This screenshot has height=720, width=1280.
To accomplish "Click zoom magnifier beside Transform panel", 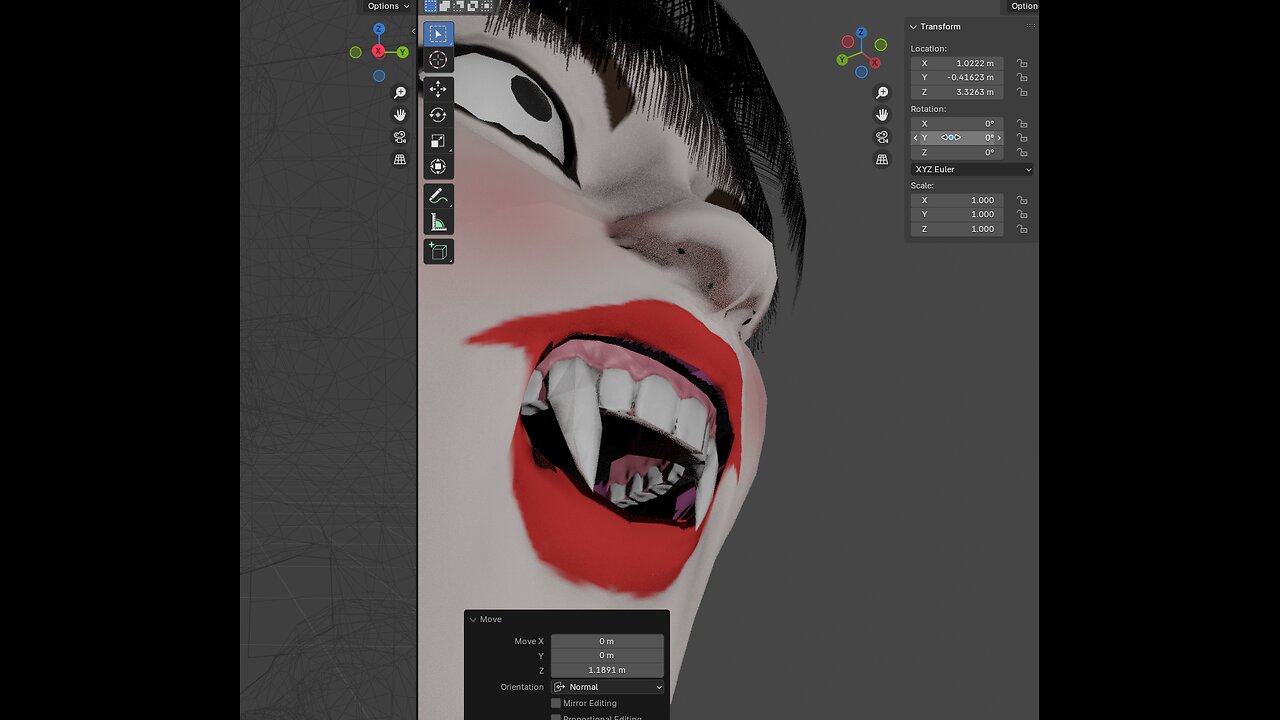I will tap(882, 93).
